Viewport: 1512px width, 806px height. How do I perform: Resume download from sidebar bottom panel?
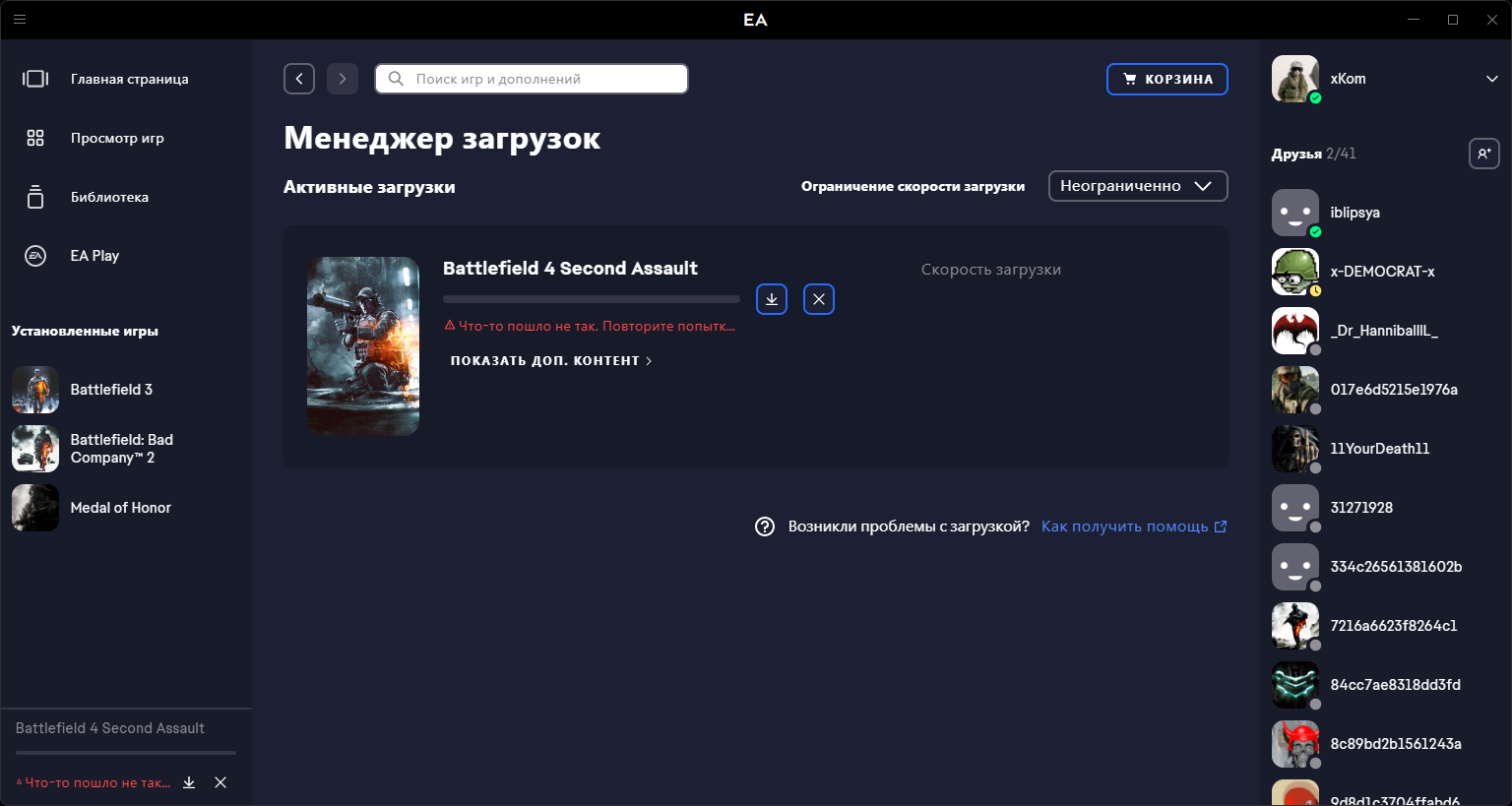(x=189, y=782)
